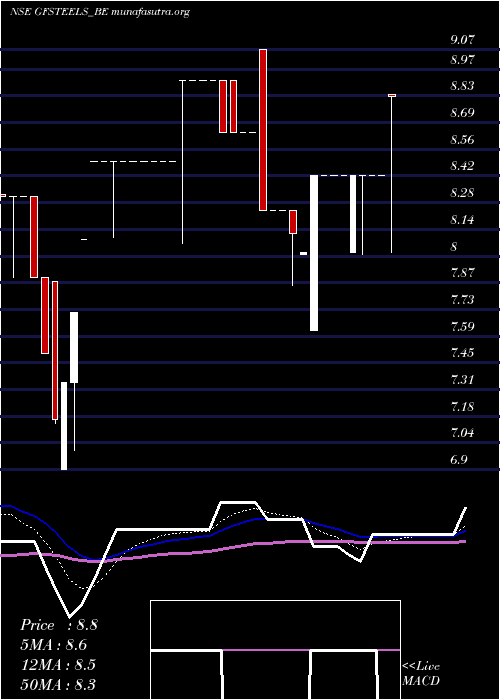Click the 12MA : 8.5 readout
This screenshot has height=700, width=500.
pos(58,664)
